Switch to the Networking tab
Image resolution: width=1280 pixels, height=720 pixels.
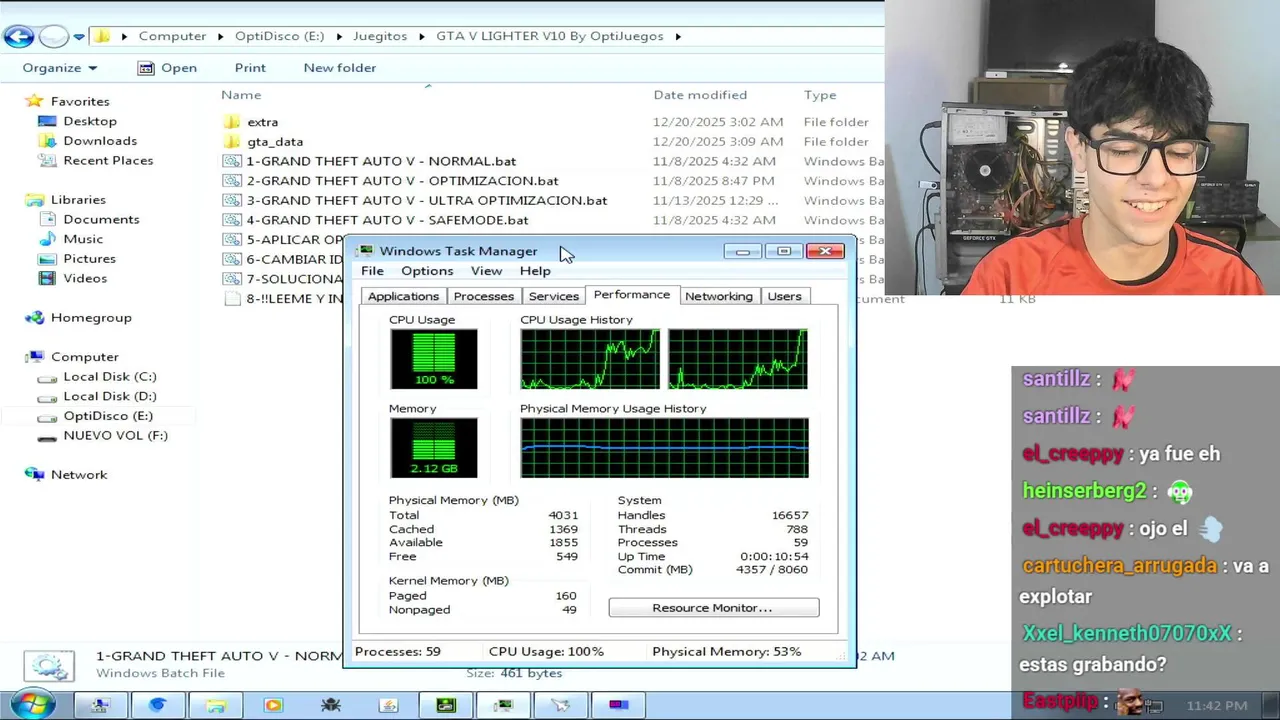click(x=718, y=296)
